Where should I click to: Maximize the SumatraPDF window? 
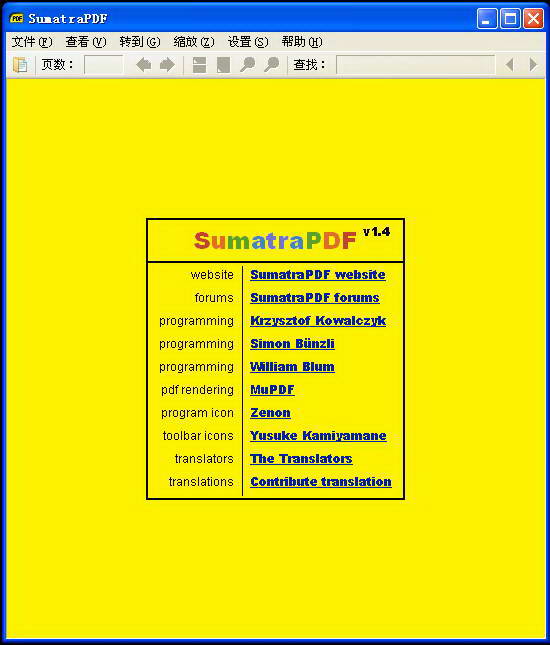click(x=510, y=19)
